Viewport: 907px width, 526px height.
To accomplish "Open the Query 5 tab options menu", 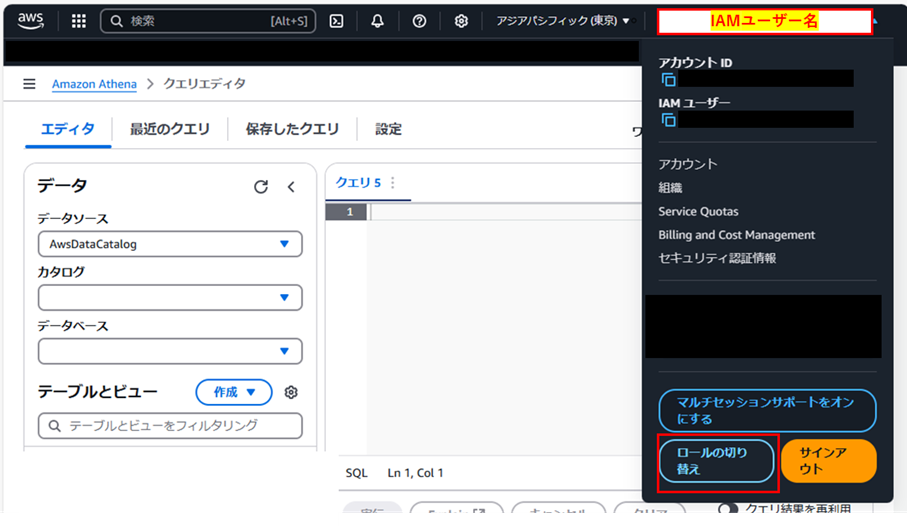I will click(393, 183).
